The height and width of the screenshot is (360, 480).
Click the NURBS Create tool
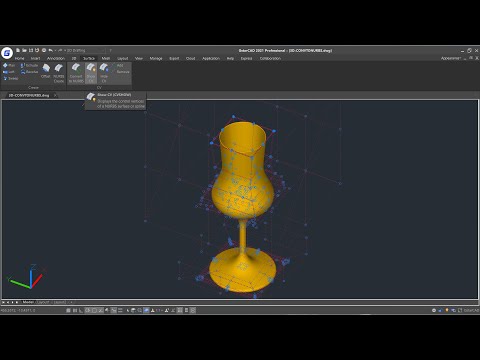59,73
